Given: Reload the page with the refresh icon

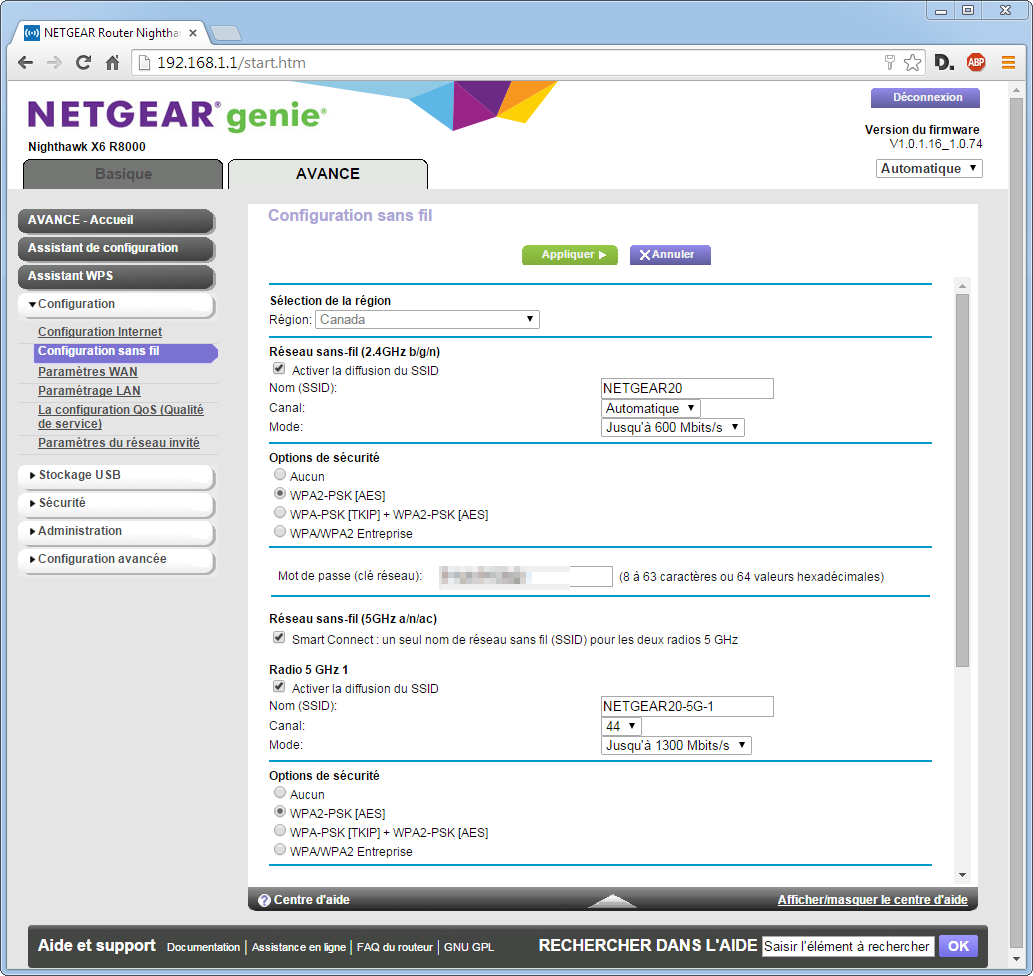Looking at the screenshot, I should tap(84, 63).
